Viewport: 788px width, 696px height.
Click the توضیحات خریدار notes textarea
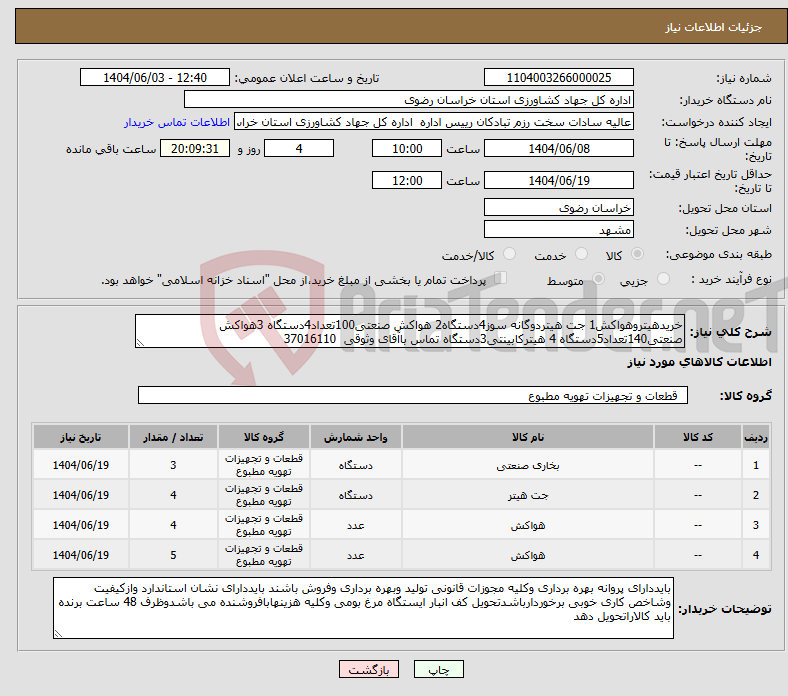pos(363,608)
